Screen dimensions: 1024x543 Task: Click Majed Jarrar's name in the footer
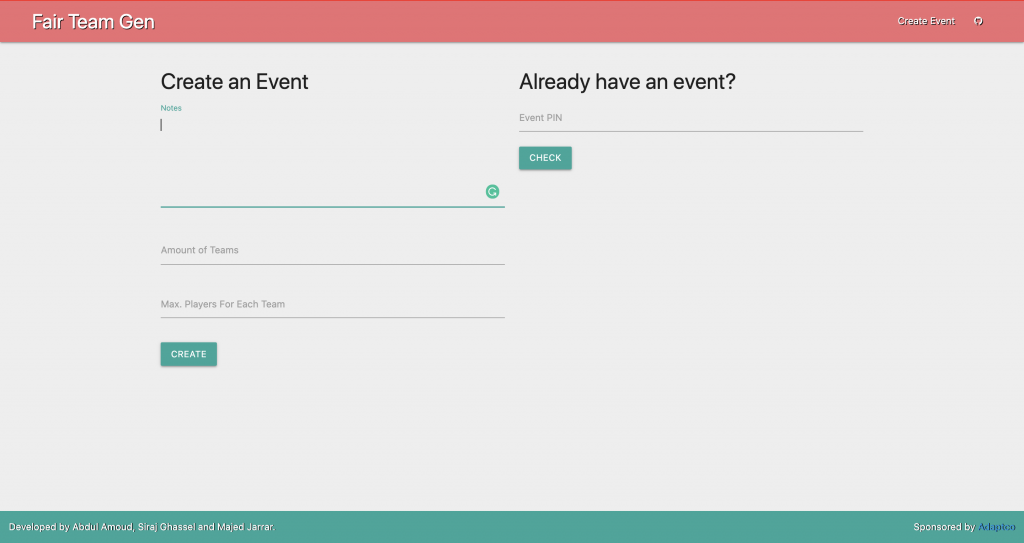(x=246, y=527)
